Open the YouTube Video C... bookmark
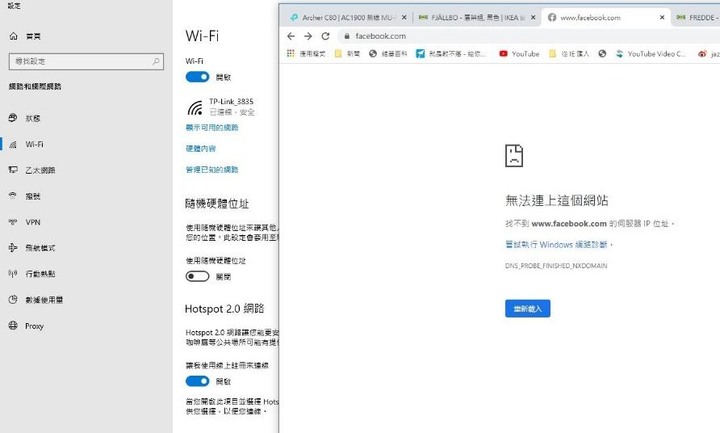This screenshot has height=433, width=720. pyautogui.click(x=651, y=54)
